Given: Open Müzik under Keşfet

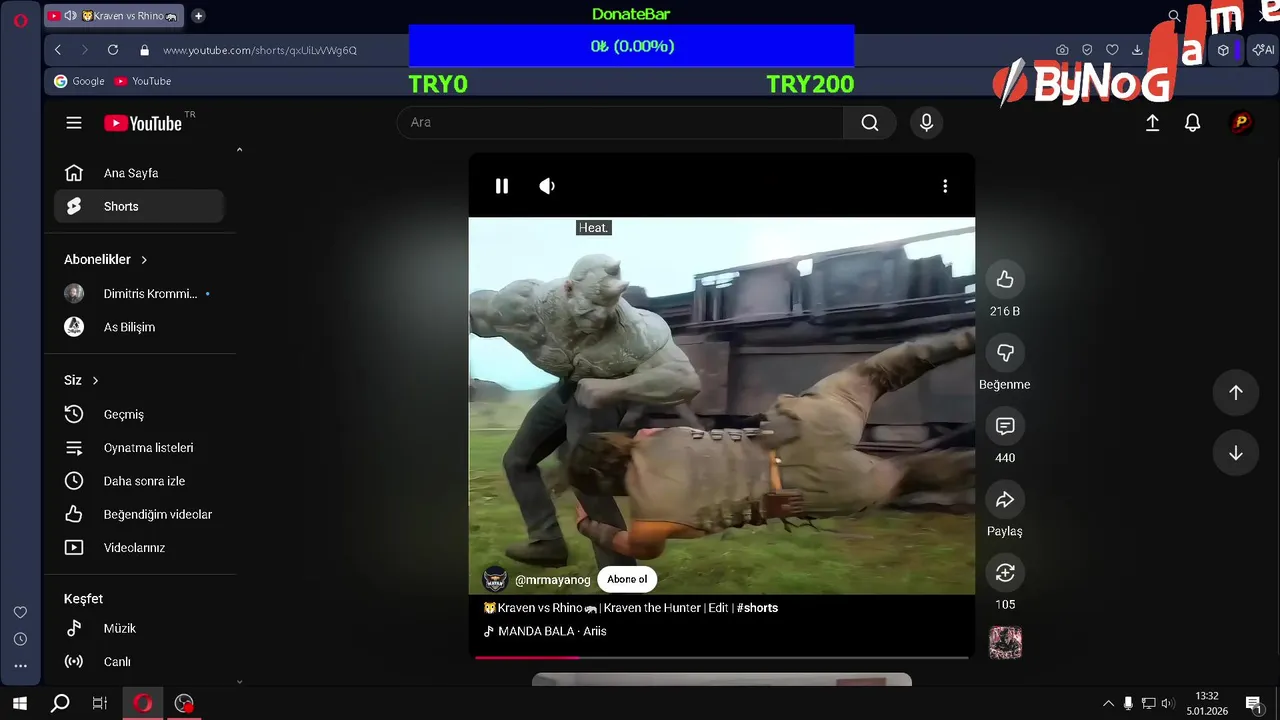Looking at the screenshot, I should click(x=139, y=628).
